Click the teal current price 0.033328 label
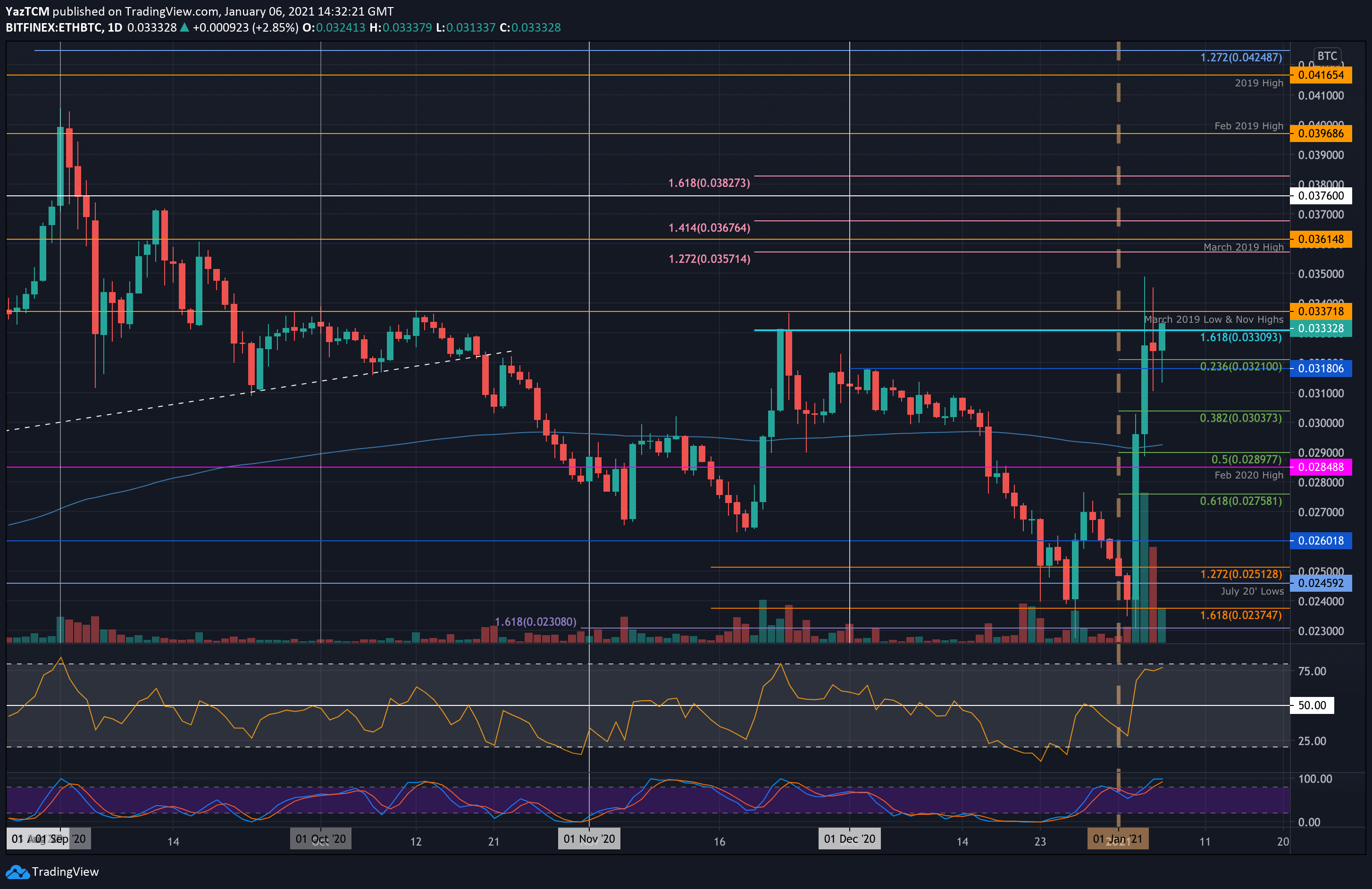Viewport: 1372px width, 889px height. click(x=1320, y=328)
